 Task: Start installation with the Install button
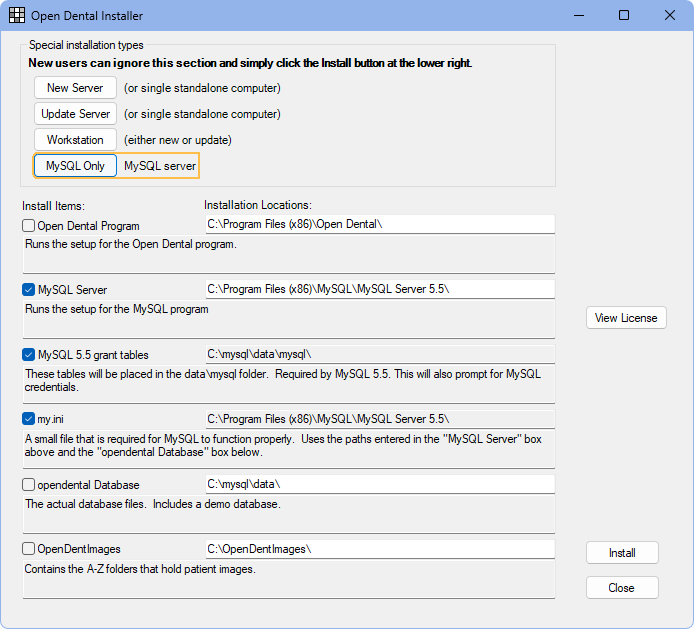pos(622,553)
